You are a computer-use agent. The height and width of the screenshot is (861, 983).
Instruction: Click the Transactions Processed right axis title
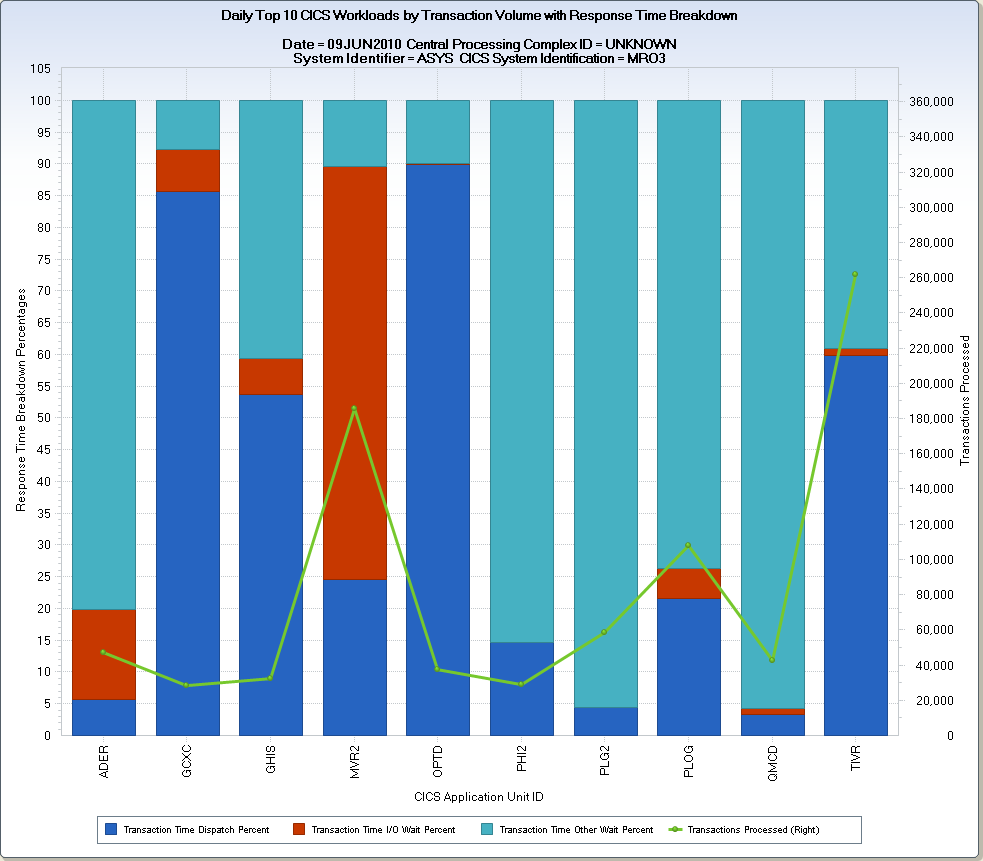point(963,400)
